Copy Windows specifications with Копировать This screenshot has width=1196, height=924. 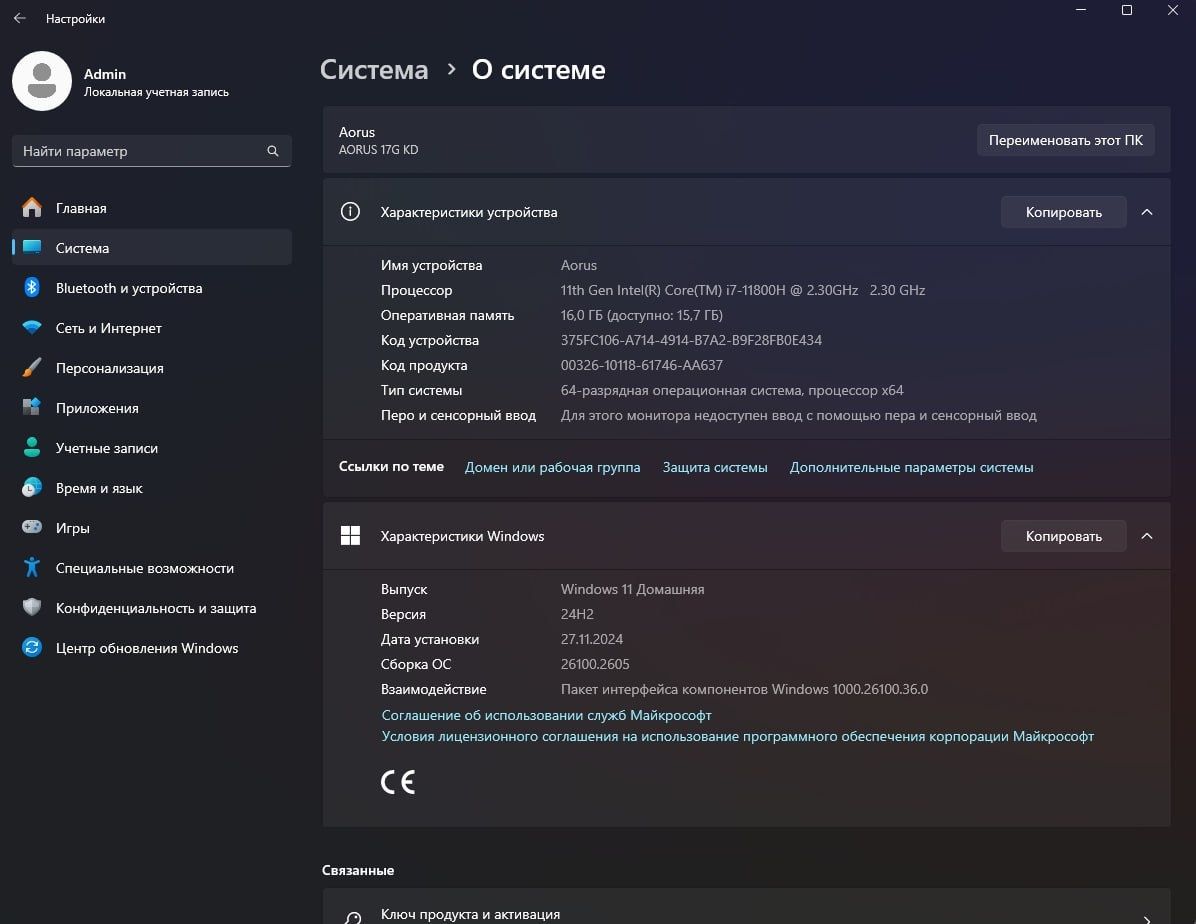(1063, 536)
